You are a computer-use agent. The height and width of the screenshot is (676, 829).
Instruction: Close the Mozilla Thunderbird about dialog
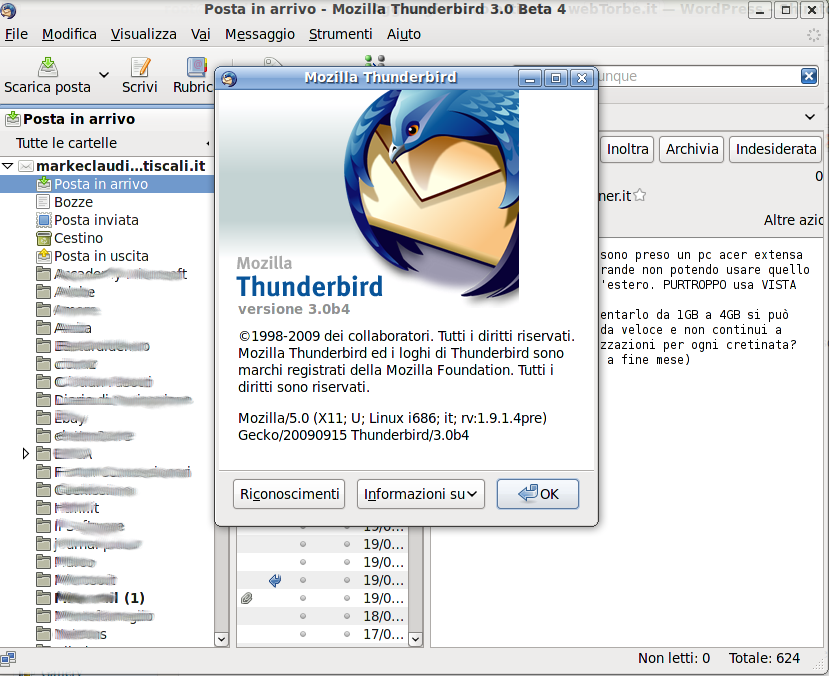582,78
